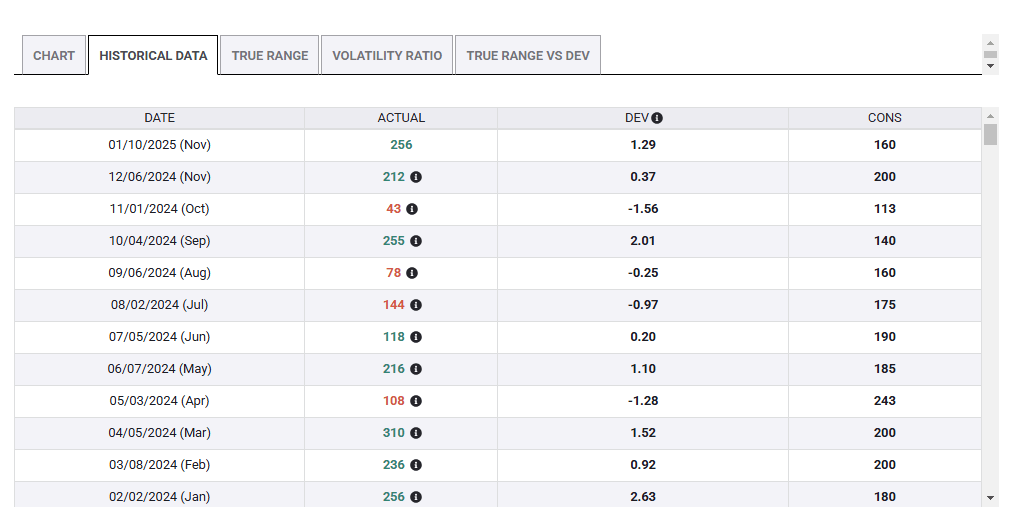Click the table scrollbar up arrow
The height and width of the screenshot is (528, 1015).
point(990,116)
